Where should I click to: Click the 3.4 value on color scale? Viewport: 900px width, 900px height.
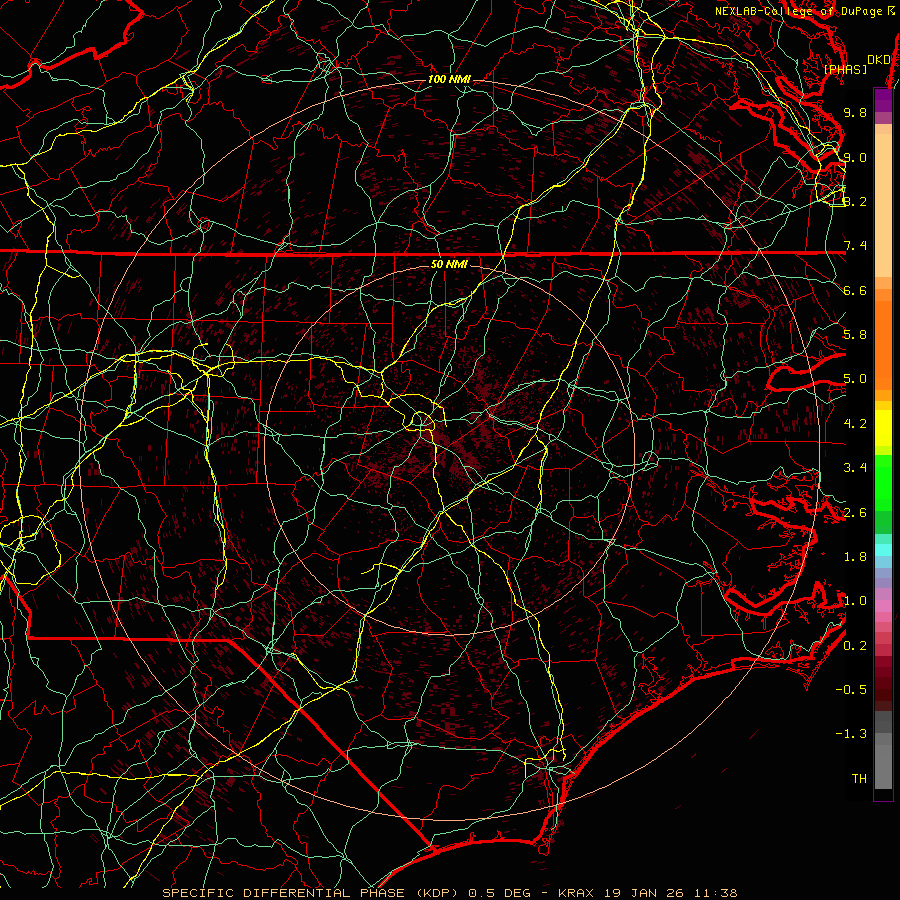pos(855,468)
